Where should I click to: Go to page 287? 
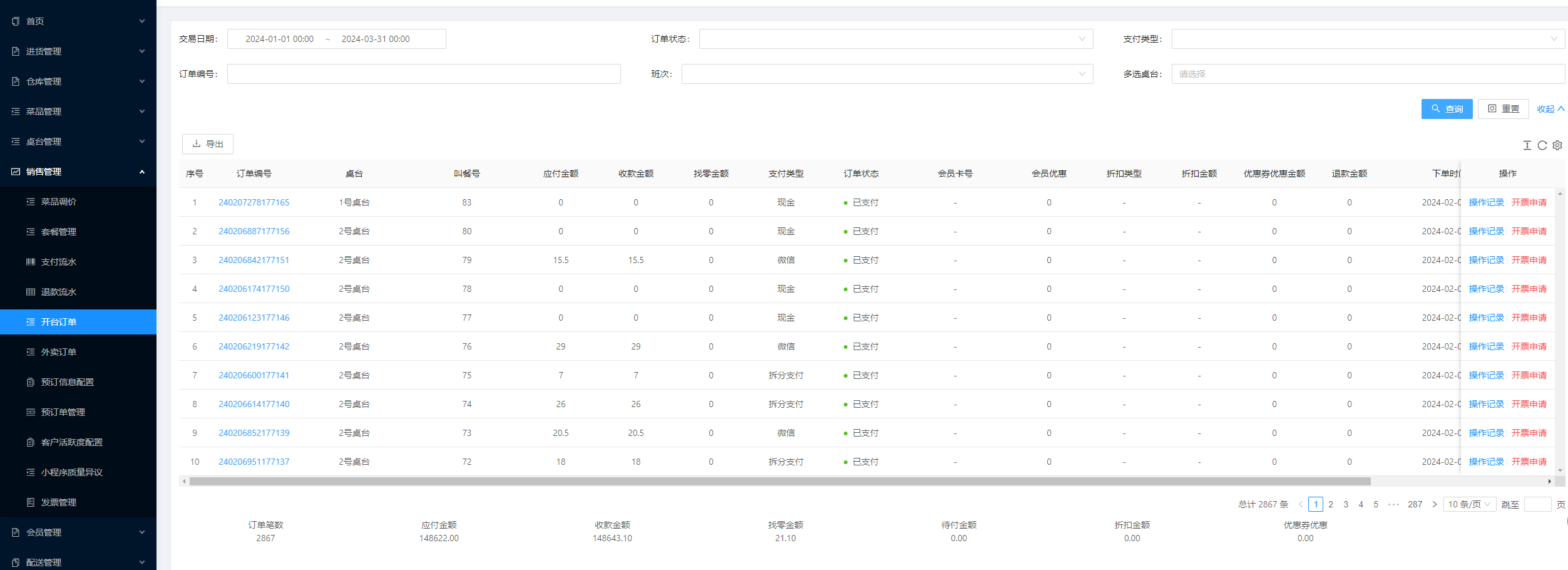[1415, 504]
